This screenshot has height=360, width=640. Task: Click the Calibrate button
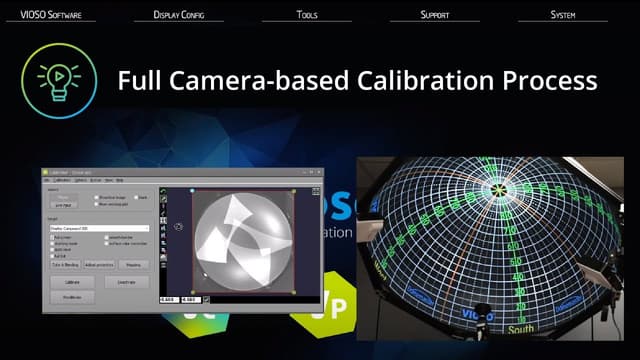73,282
